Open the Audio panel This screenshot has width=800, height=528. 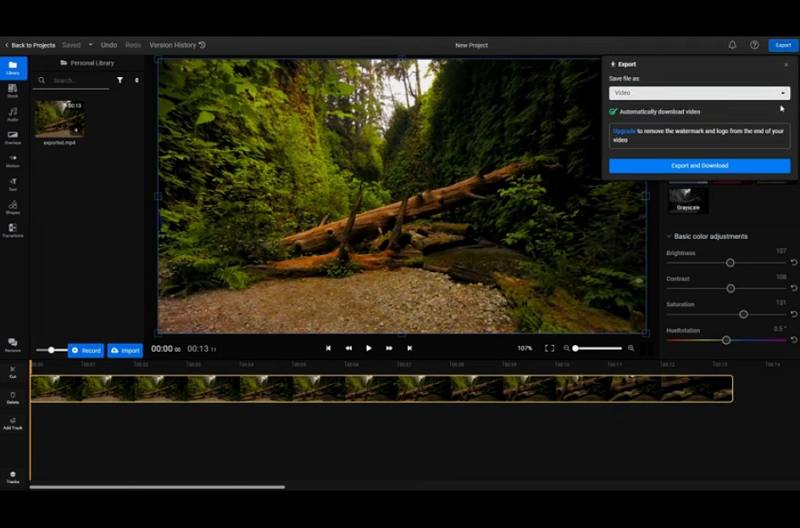(13, 114)
